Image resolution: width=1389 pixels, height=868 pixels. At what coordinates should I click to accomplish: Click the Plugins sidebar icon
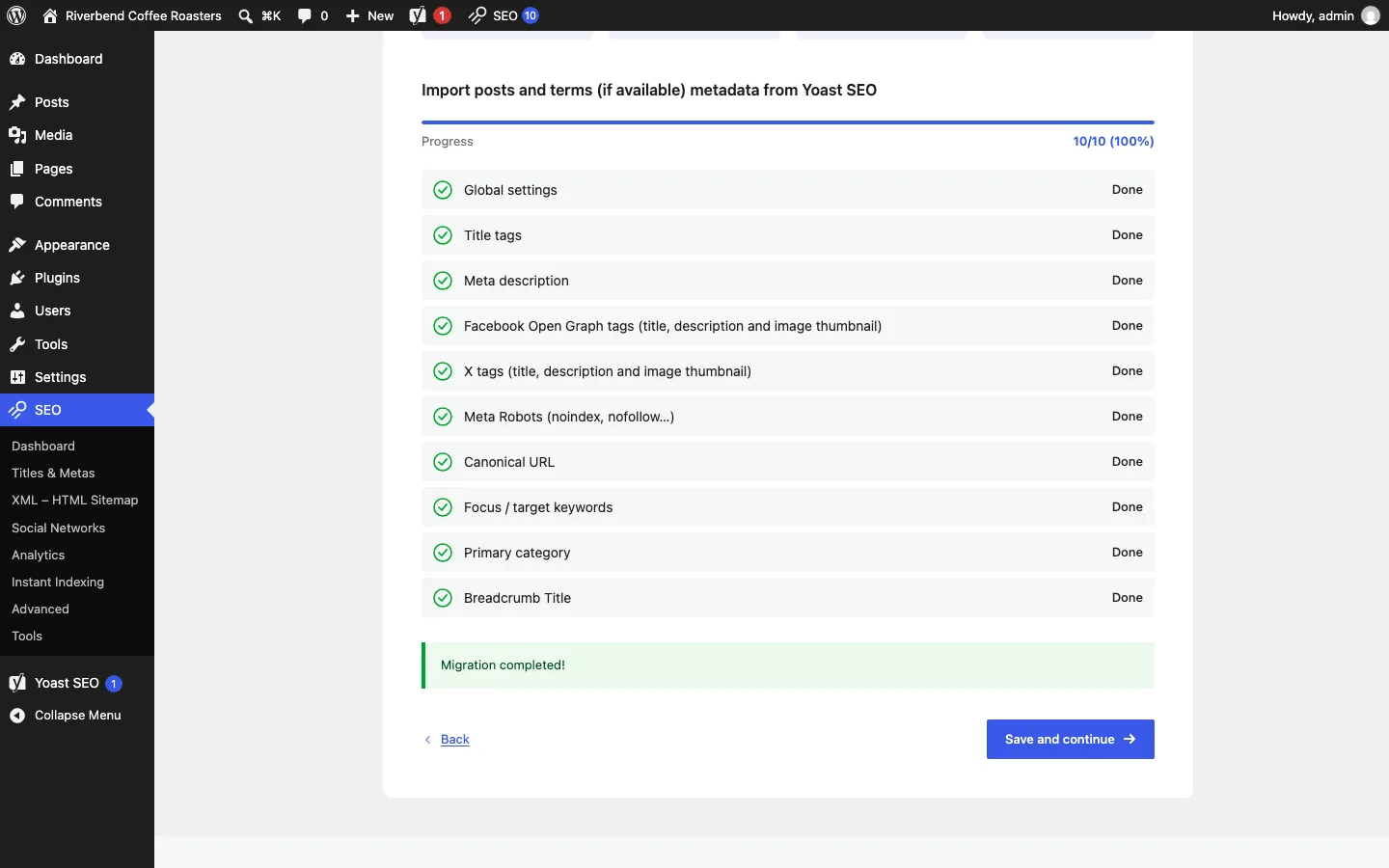[x=17, y=278]
